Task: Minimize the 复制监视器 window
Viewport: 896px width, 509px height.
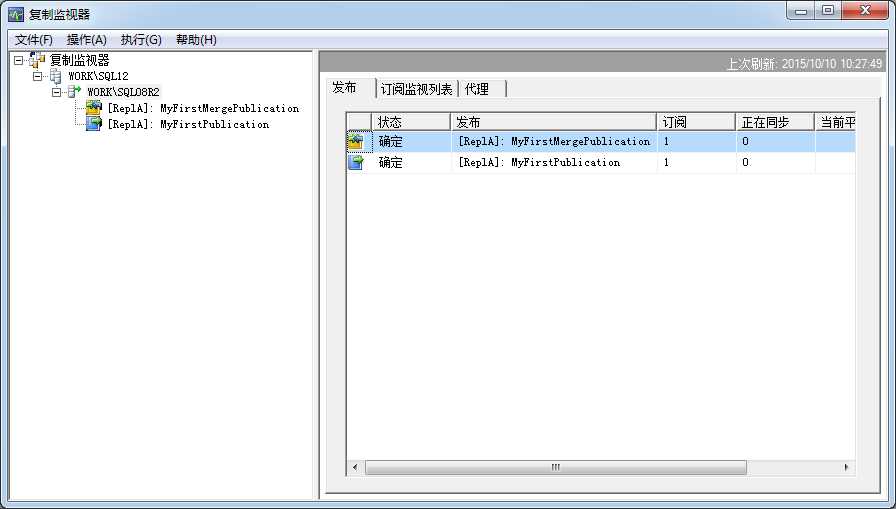Action: click(801, 11)
